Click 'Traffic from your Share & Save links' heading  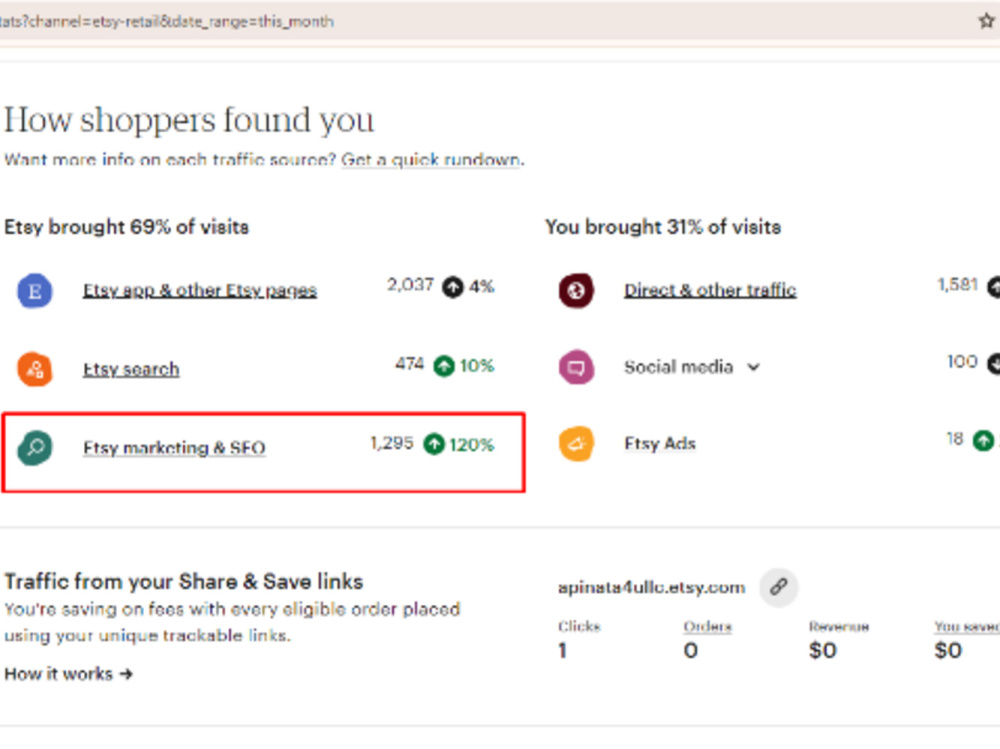pyautogui.click(x=184, y=581)
